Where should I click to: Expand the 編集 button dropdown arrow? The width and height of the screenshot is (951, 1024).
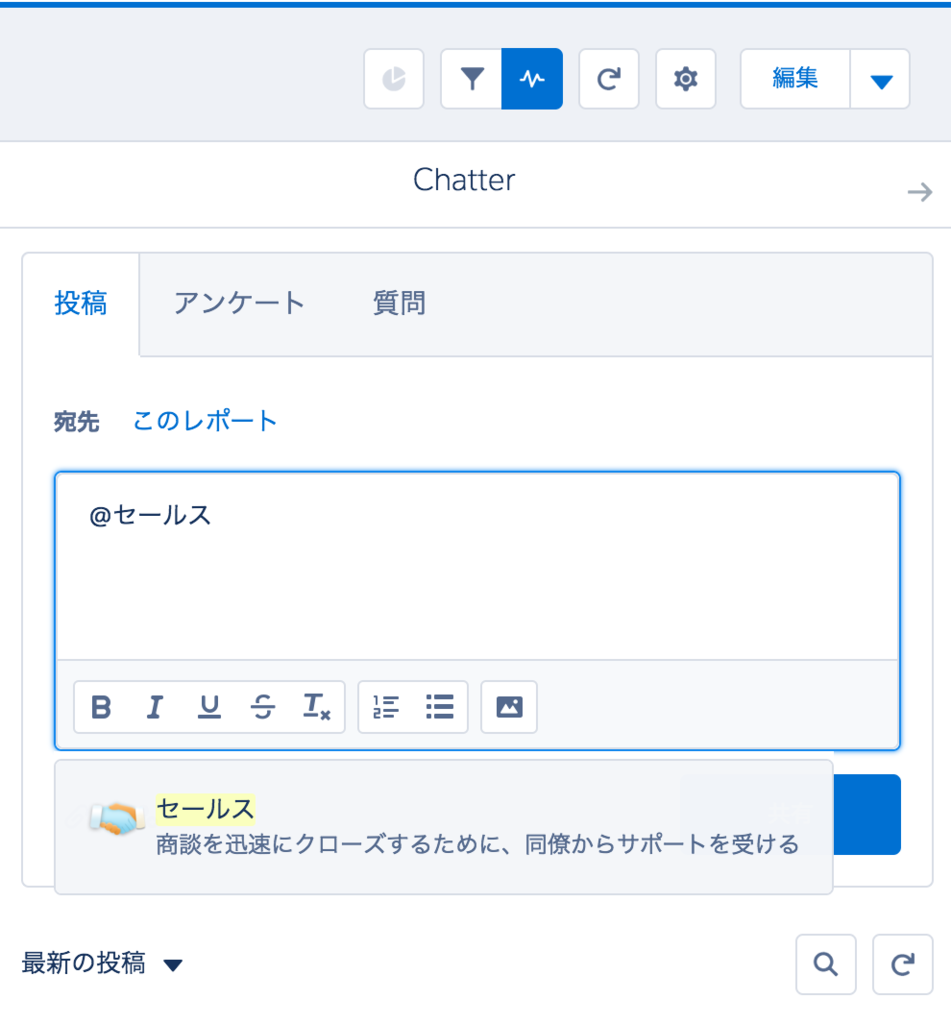(880, 78)
